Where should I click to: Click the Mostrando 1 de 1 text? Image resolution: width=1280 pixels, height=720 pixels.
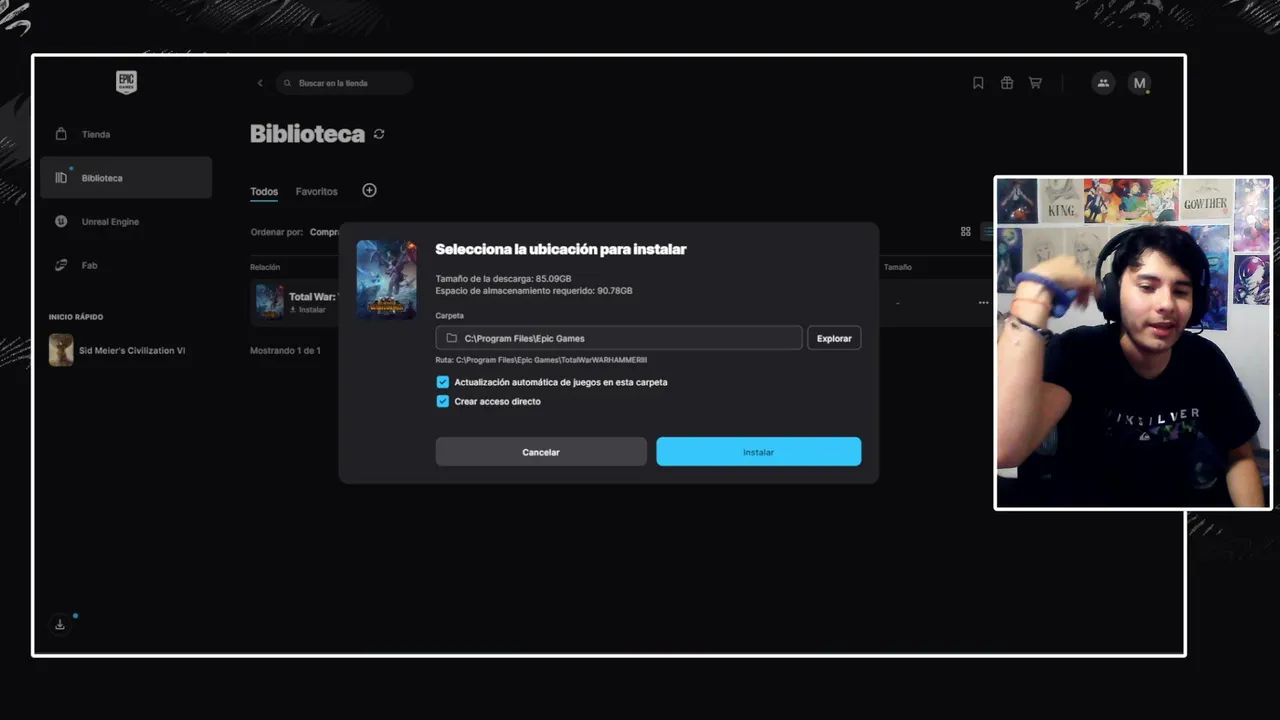tap(285, 351)
